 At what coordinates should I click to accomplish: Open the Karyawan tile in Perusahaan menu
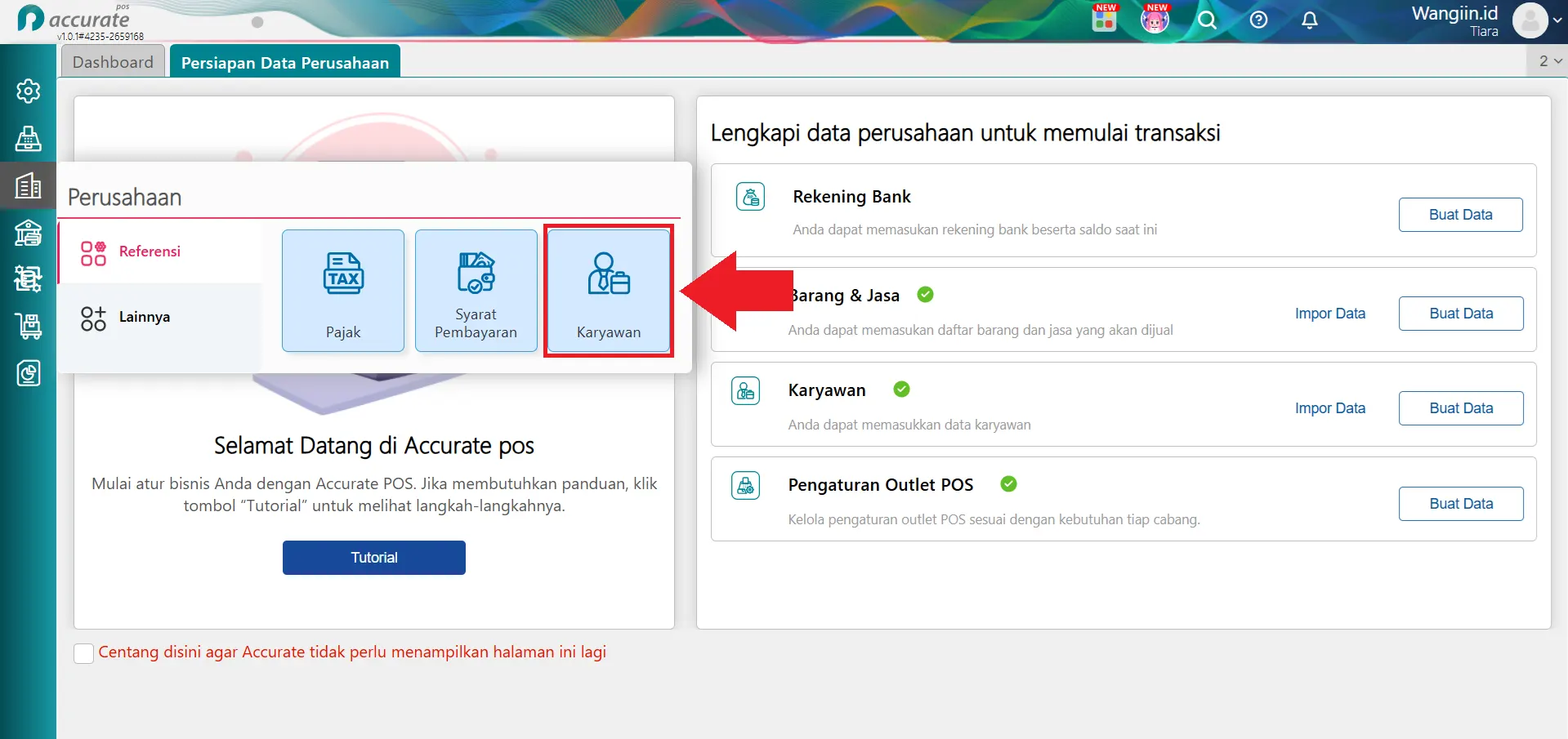point(609,291)
